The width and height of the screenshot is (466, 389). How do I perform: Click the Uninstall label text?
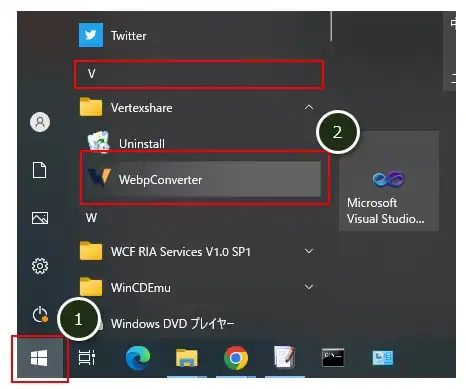(x=142, y=144)
